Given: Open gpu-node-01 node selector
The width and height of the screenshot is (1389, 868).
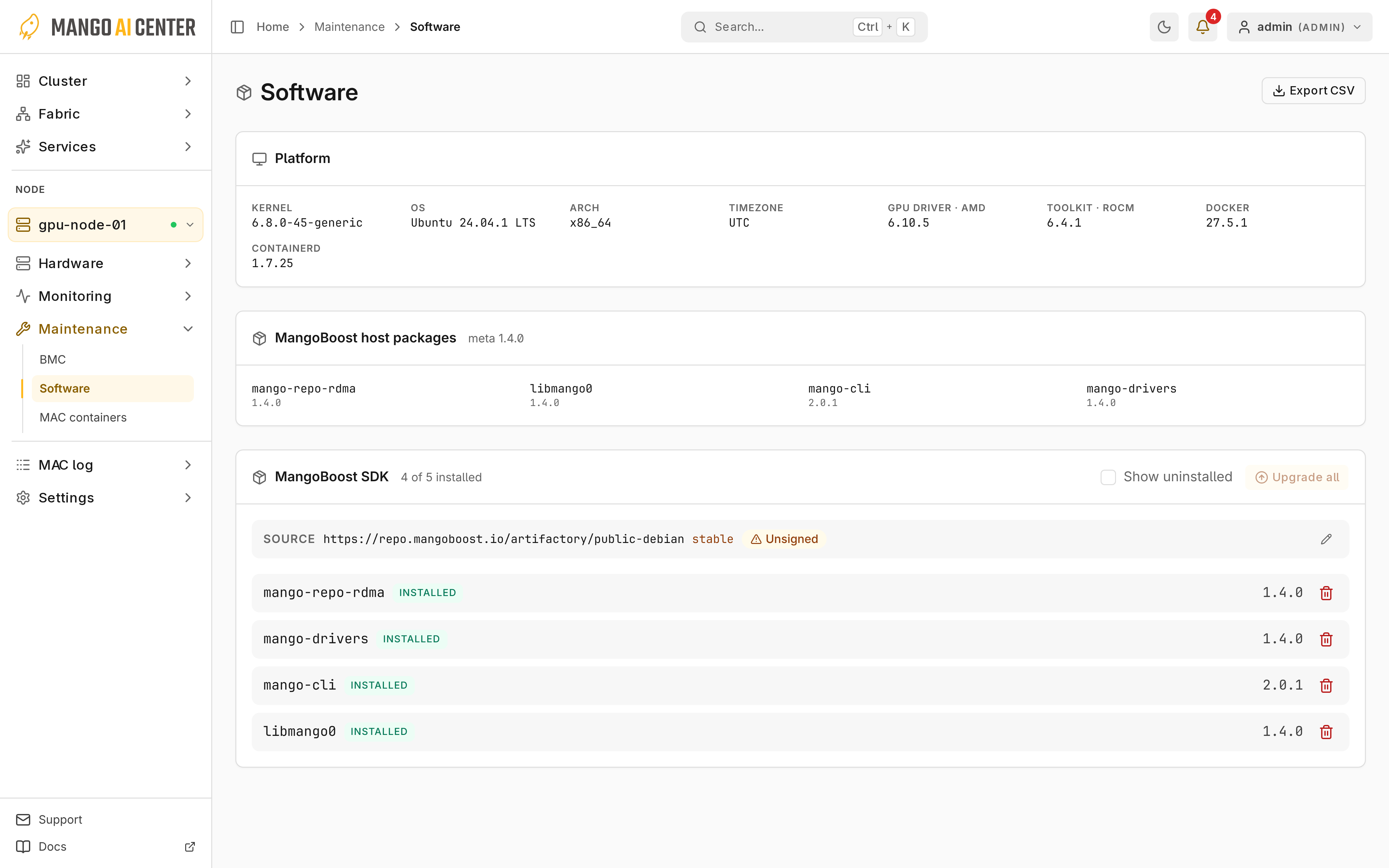Looking at the screenshot, I should tap(105, 224).
